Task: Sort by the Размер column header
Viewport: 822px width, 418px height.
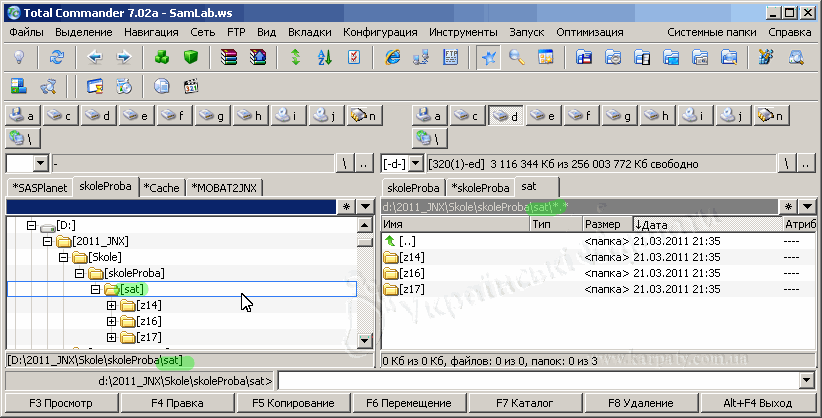Action: (607, 224)
